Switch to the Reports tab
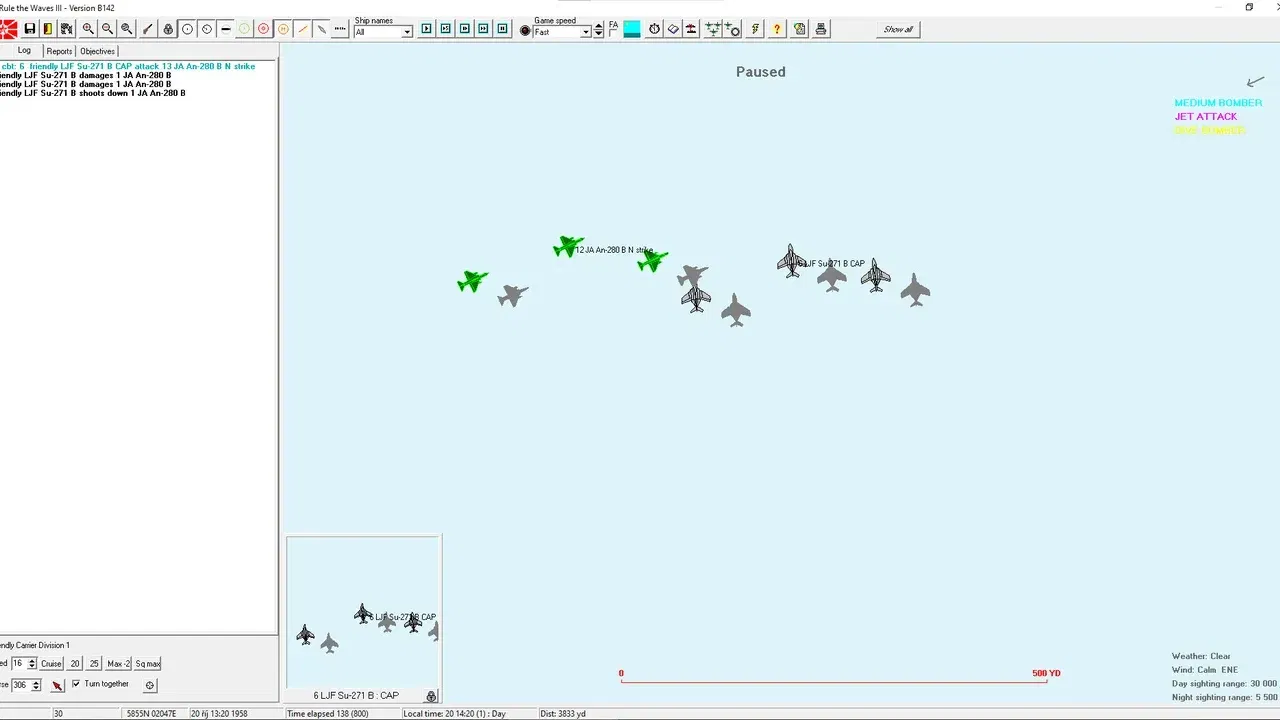Screen dimensions: 1280x720 tap(59, 51)
